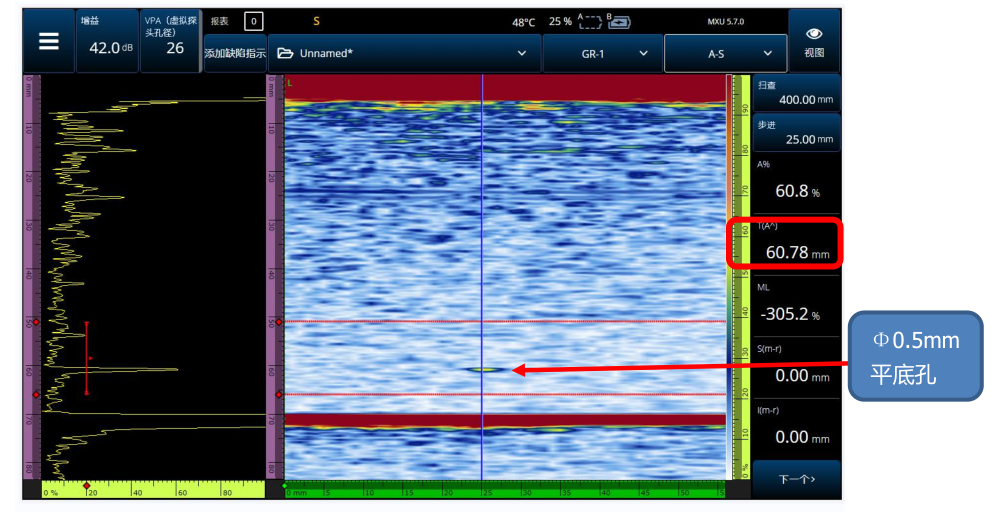The width and height of the screenshot is (1005, 526).
Task: Click the ML -305.2 % reading
Action: click(796, 305)
